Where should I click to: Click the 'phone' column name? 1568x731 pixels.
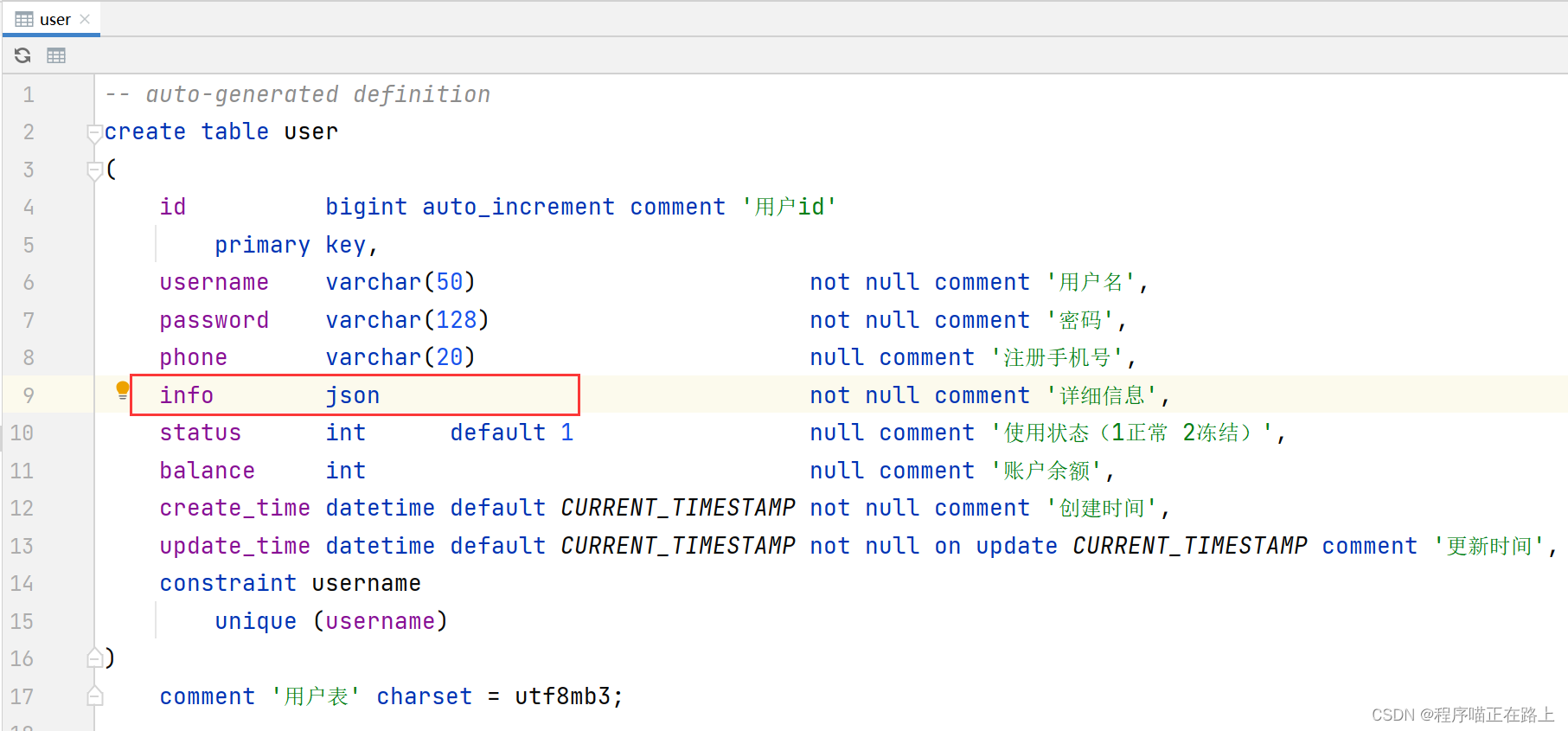[194, 357]
